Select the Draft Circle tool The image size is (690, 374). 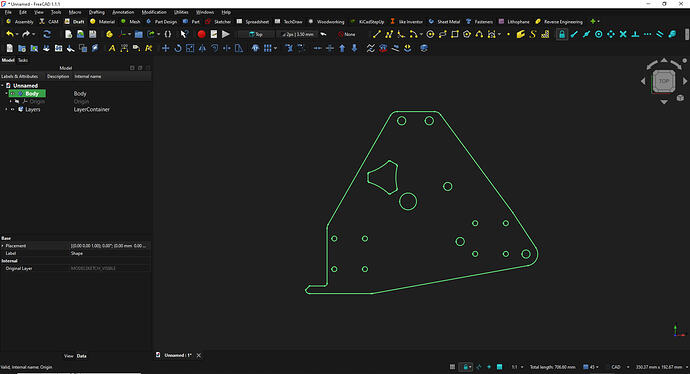pyautogui.click(x=430, y=34)
